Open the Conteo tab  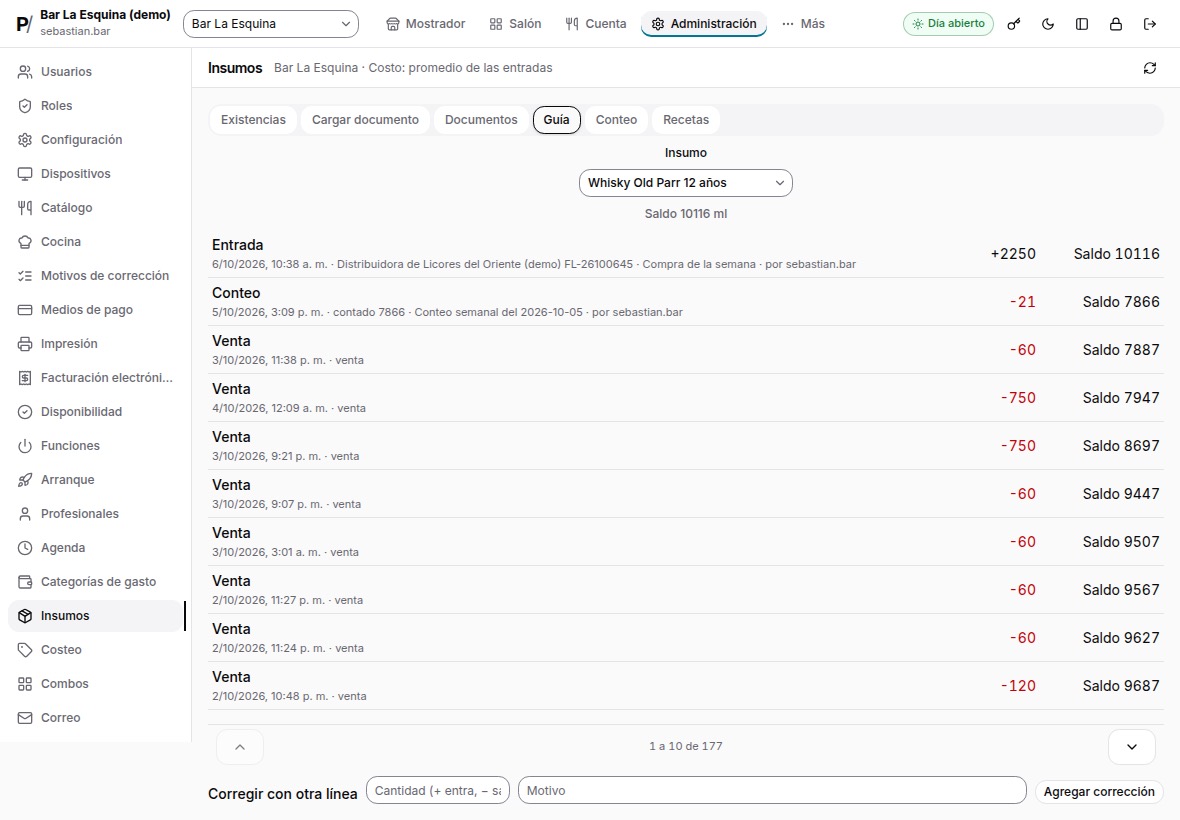(x=616, y=120)
